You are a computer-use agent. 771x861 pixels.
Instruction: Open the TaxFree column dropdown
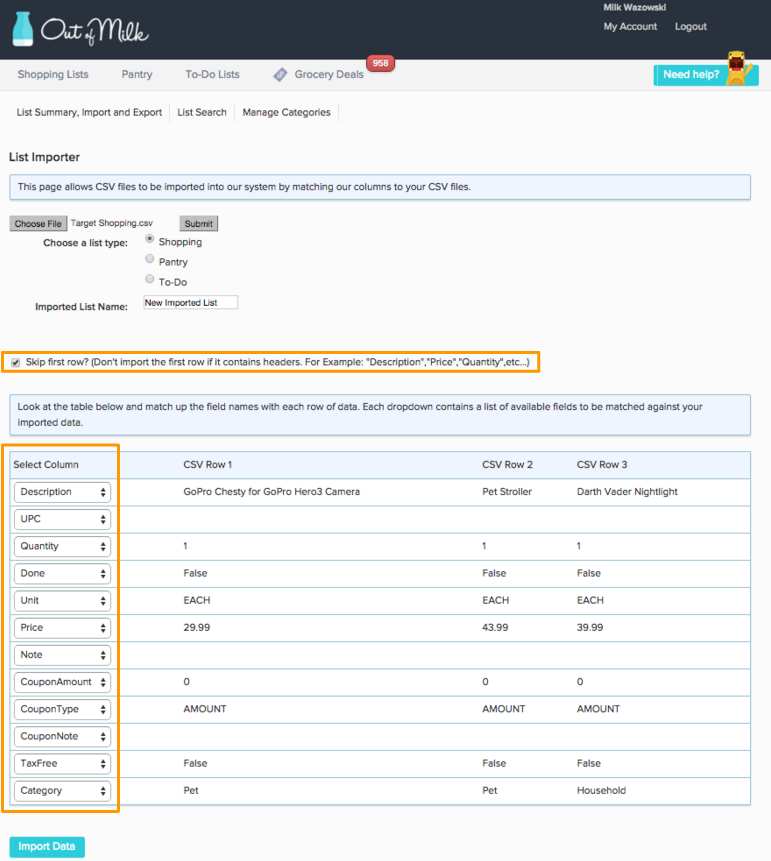(x=62, y=764)
